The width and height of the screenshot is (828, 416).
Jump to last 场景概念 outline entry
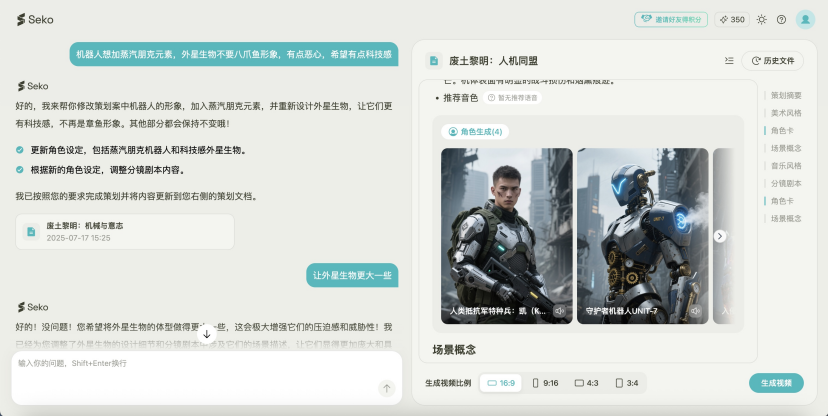click(x=786, y=219)
